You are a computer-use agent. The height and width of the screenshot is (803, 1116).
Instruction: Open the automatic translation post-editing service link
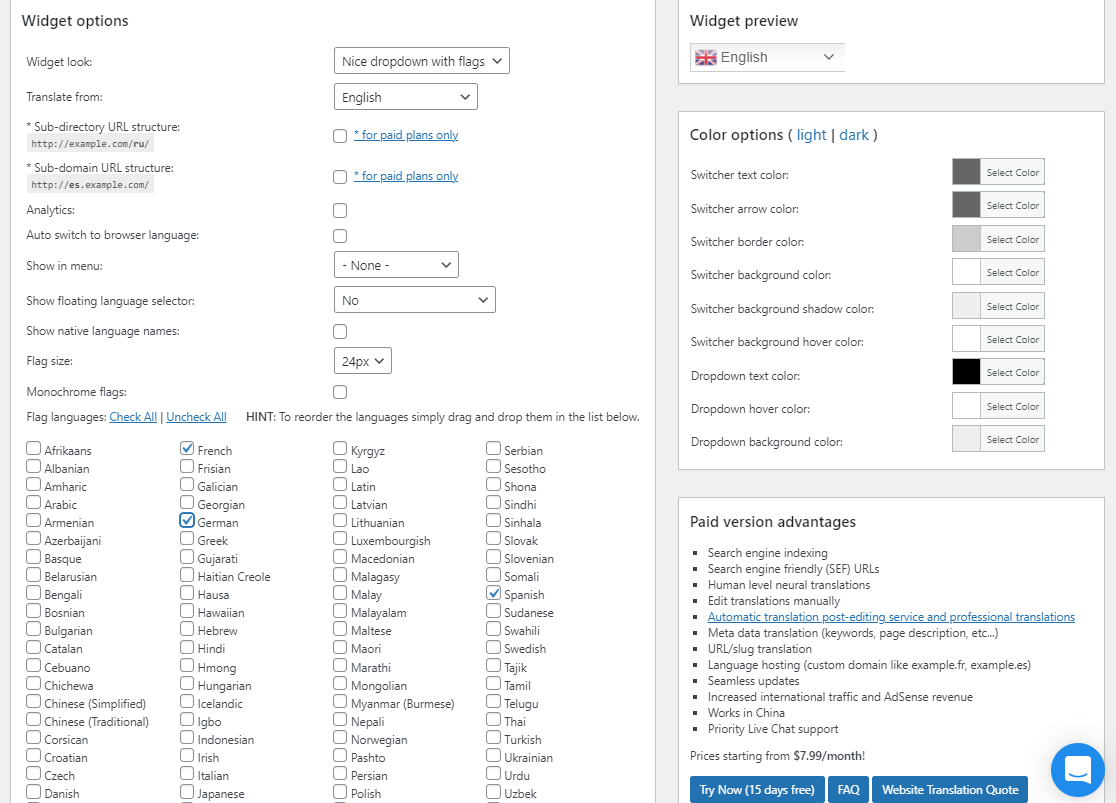pyautogui.click(x=891, y=616)
